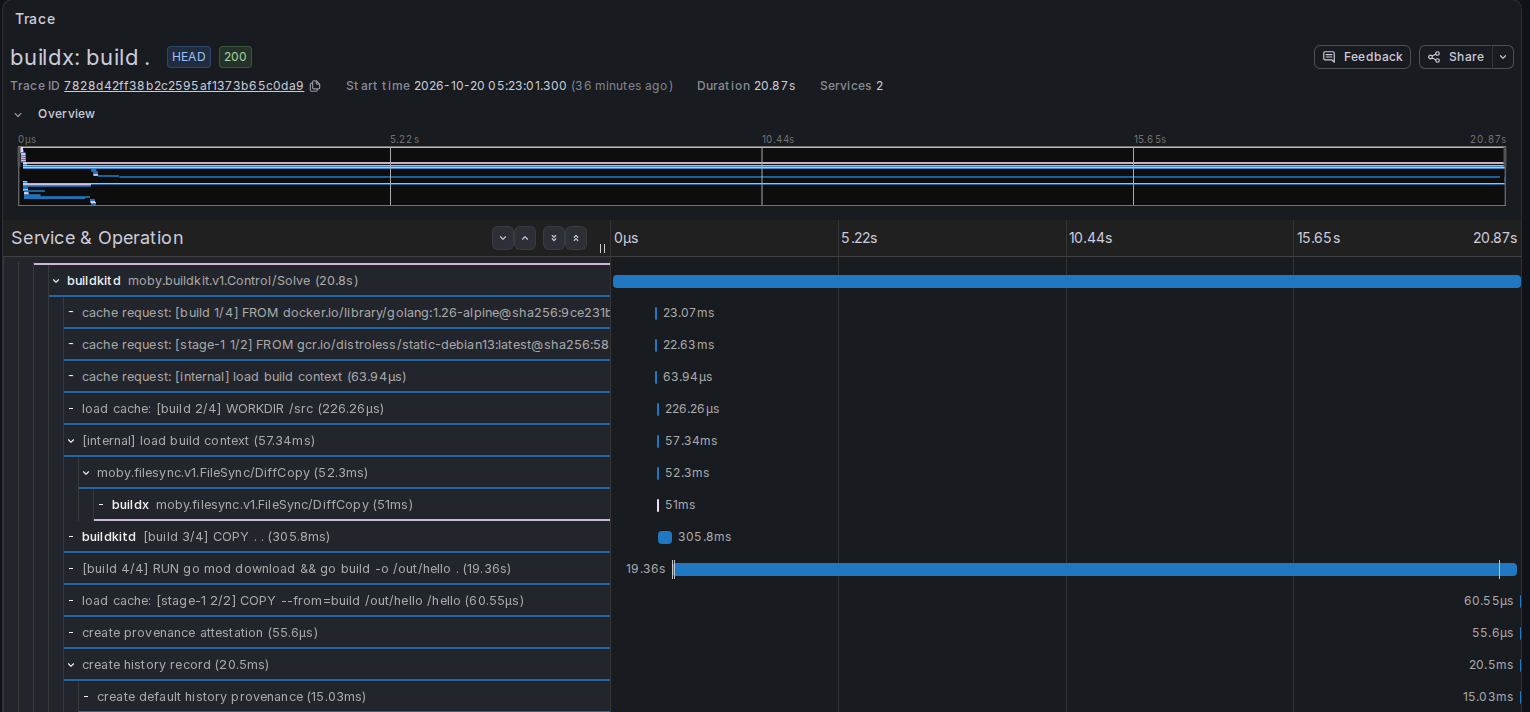Click the 22.63ms span marker
Screen dimensions: 1530x712
[656, 345]
